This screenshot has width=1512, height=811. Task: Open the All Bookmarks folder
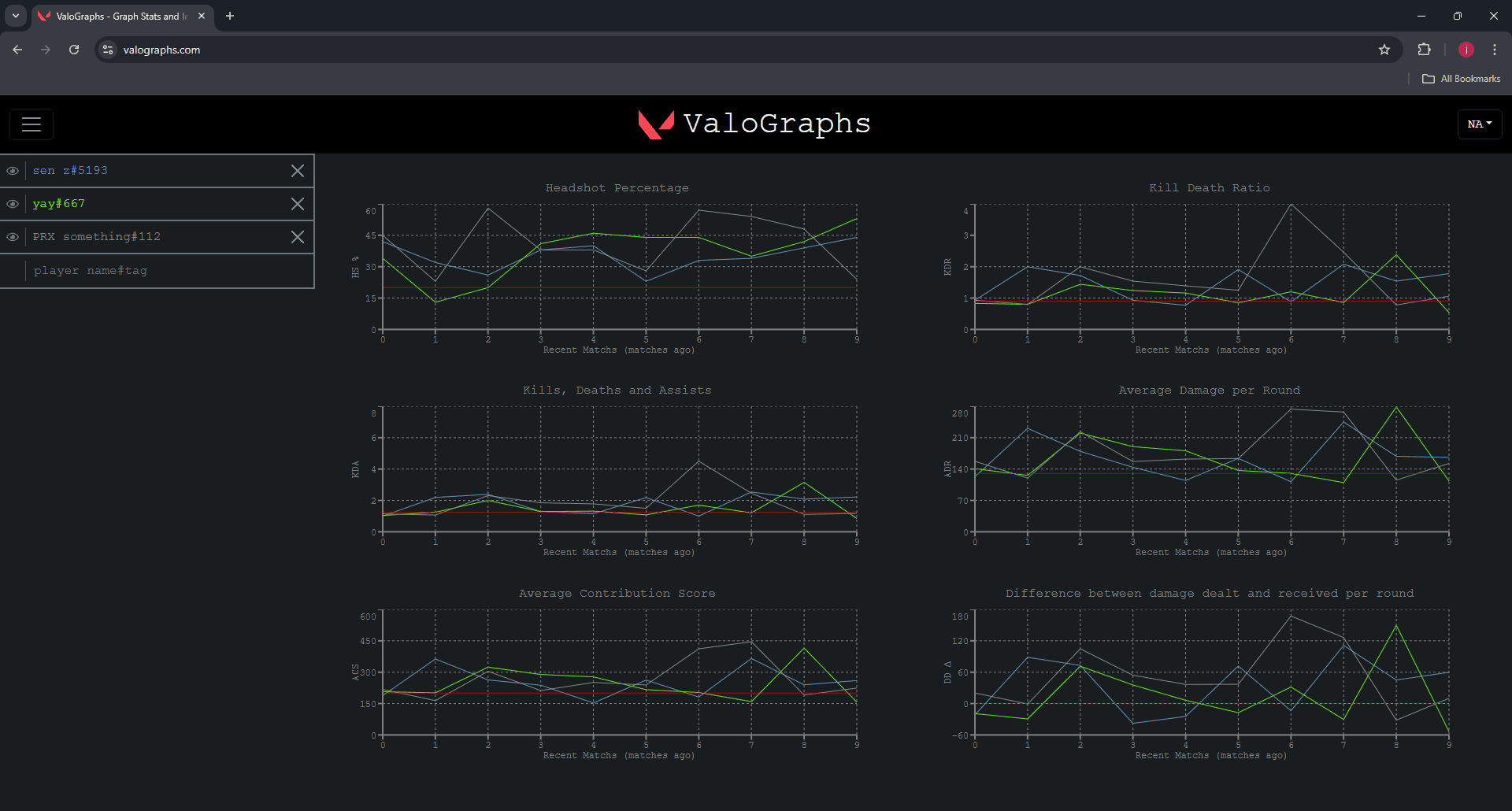[x=1462, y=79]
